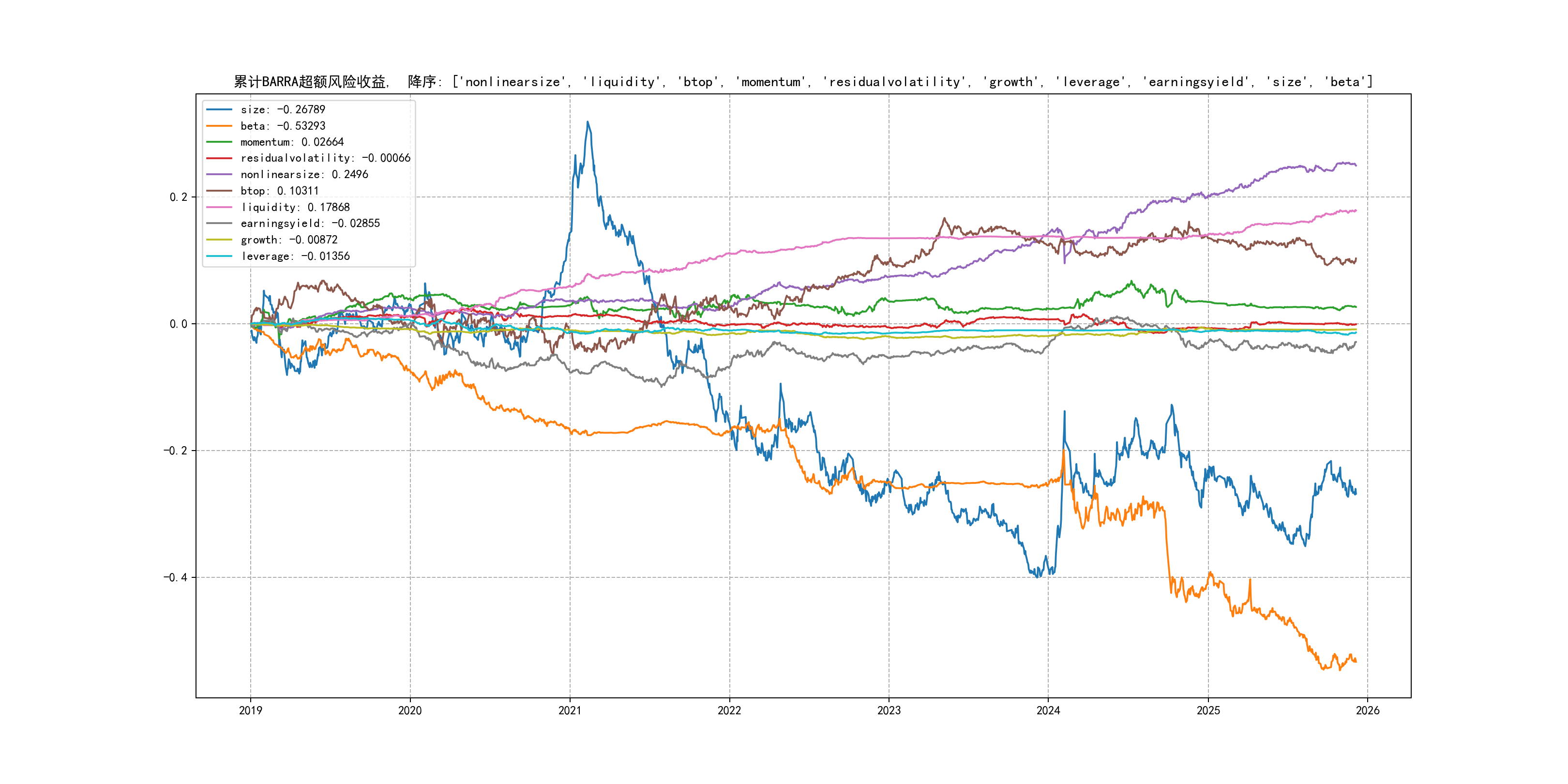Select the 'growth: -0.00872' legend label

pyautogui.click(x=288, y=240)
